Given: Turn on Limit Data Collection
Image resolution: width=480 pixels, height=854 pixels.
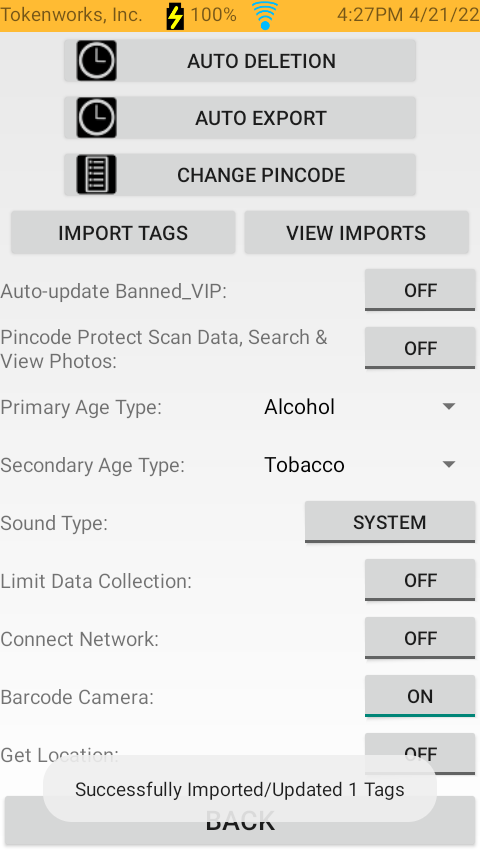Looking at the screenshot, I should tap(420, 580).
